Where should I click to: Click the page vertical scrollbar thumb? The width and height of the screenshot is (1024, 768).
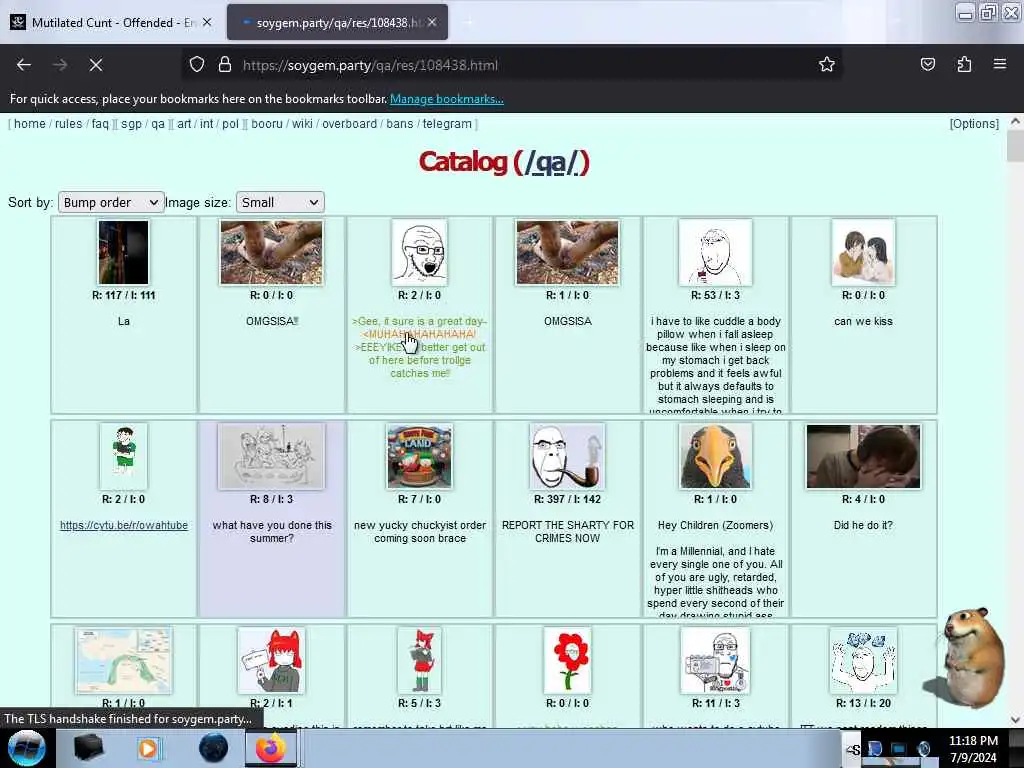pyautogui.click(x=1015, y=146)
